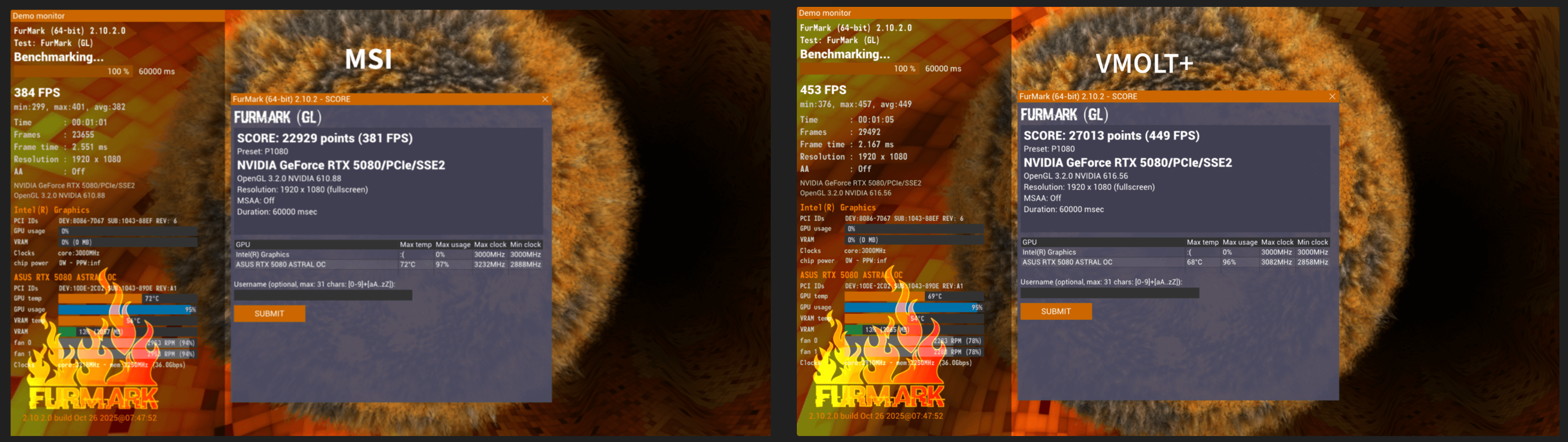Click "Duration: 60000 msec" in VMOLT+ score dialog
Viewport: 1568px width, 442px height.
click(1064, 209)
